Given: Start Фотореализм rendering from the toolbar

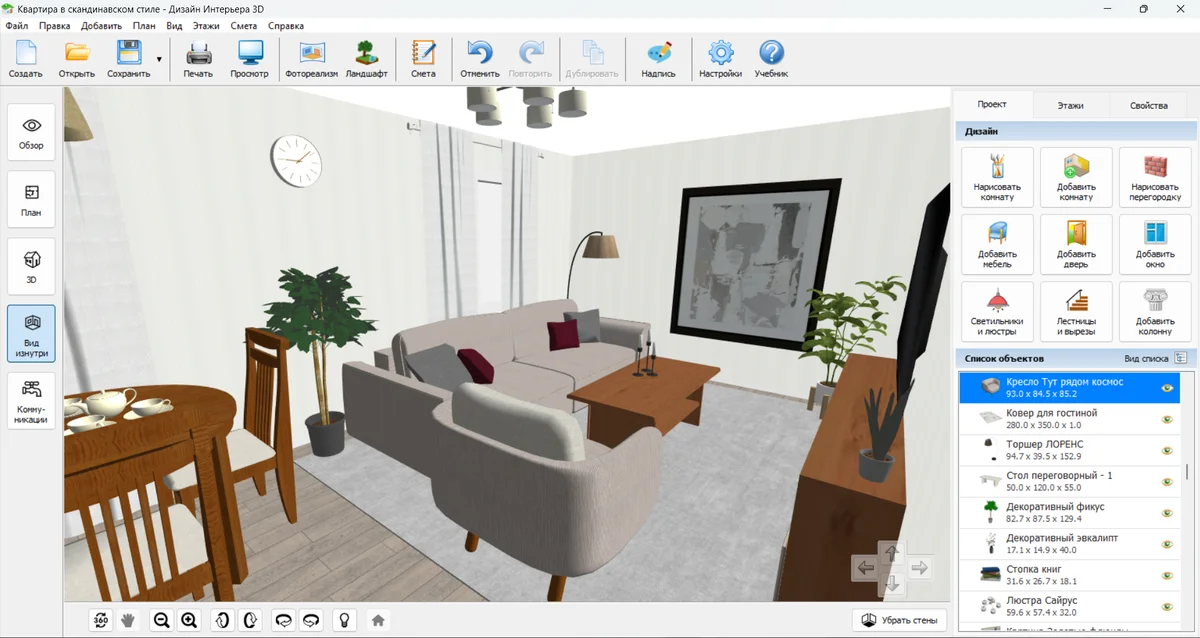Looking at the screenshot, I should [x=312, y=59].
